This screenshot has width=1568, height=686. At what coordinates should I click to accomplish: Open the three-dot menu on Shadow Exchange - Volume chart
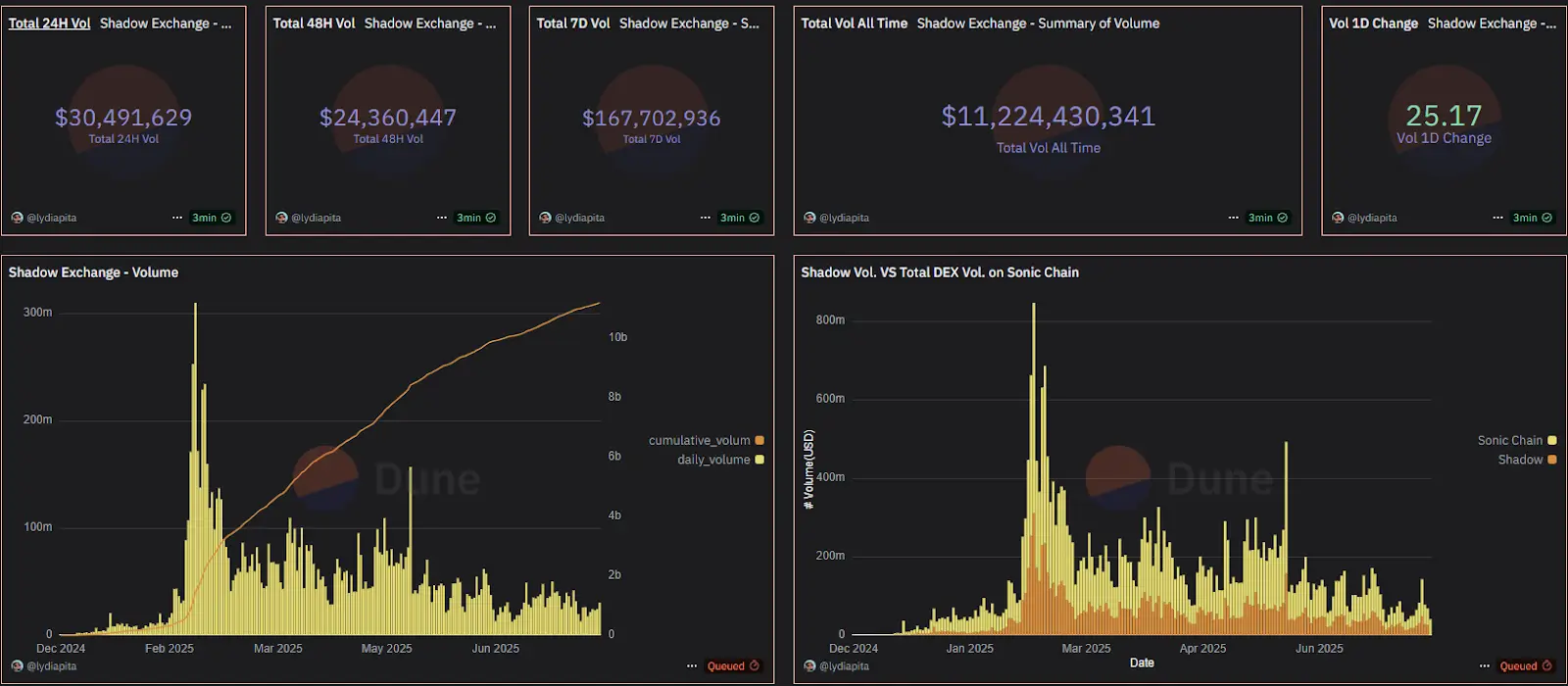point(692,666)
